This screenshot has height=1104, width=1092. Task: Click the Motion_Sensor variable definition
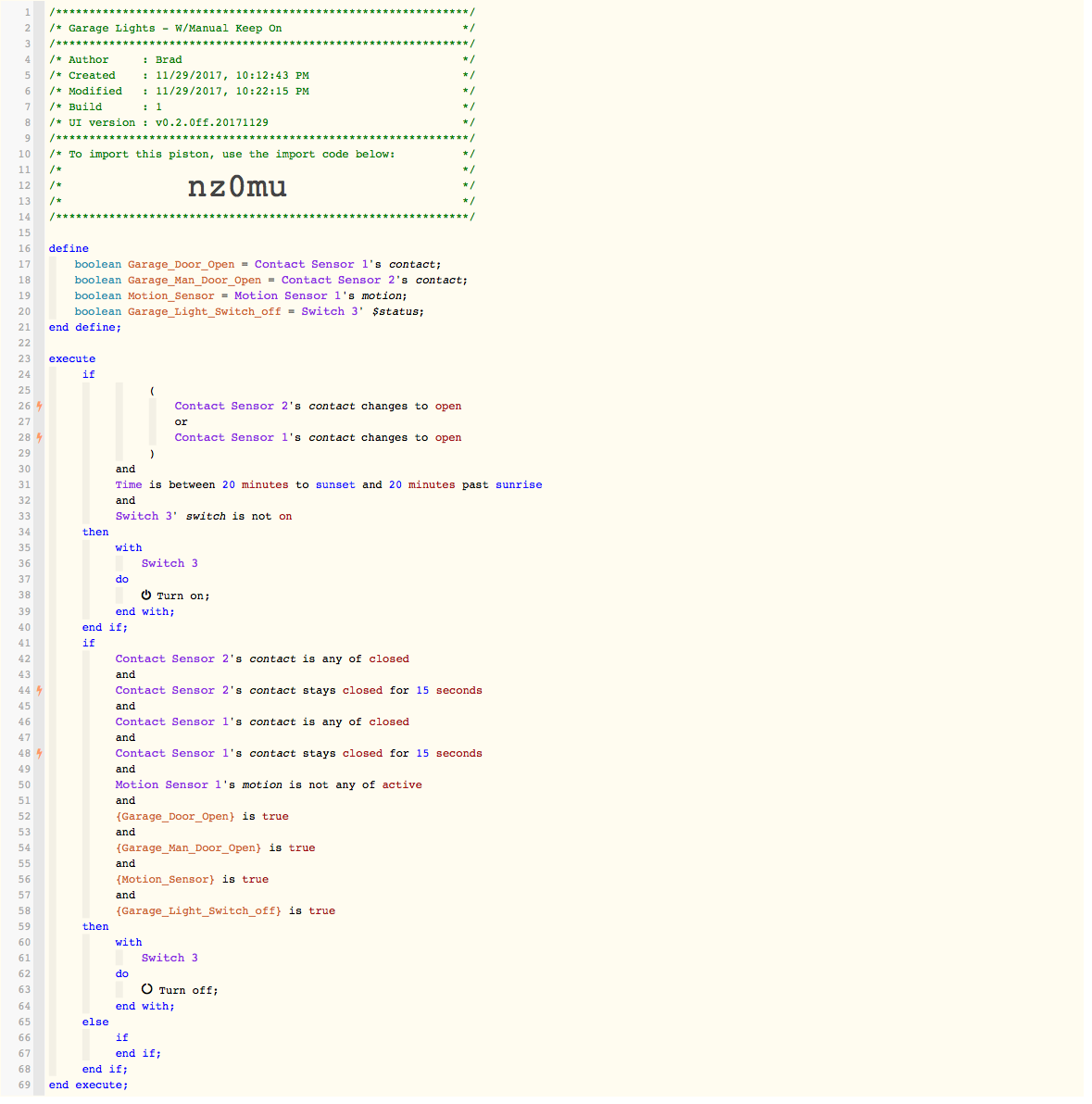pos(241,295)
